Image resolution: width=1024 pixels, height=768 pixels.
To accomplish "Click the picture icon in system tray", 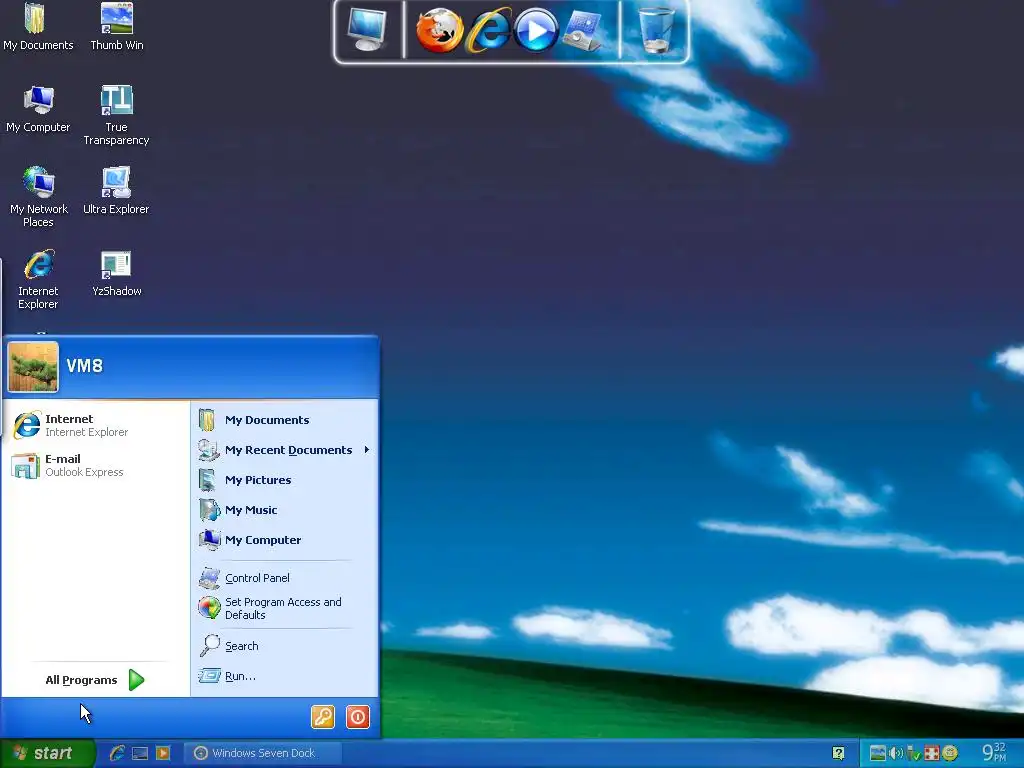I will pos(878,754).
